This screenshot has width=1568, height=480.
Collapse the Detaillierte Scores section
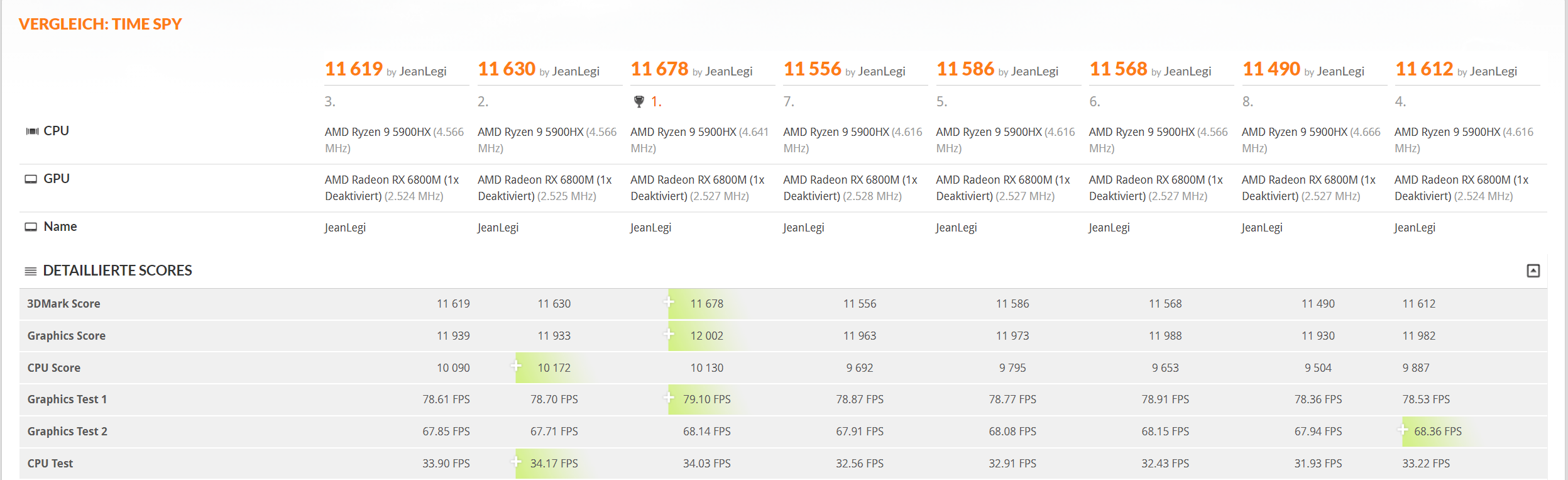pyautogui.click(x=1533, y=271)
